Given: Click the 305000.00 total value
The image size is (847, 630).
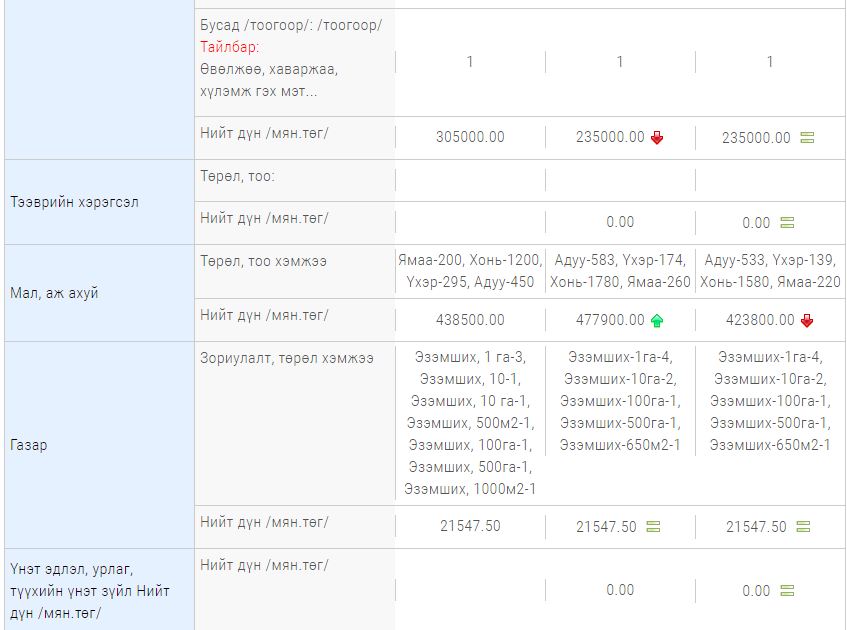Looking at the screenshot, I should tap(470, 137).
